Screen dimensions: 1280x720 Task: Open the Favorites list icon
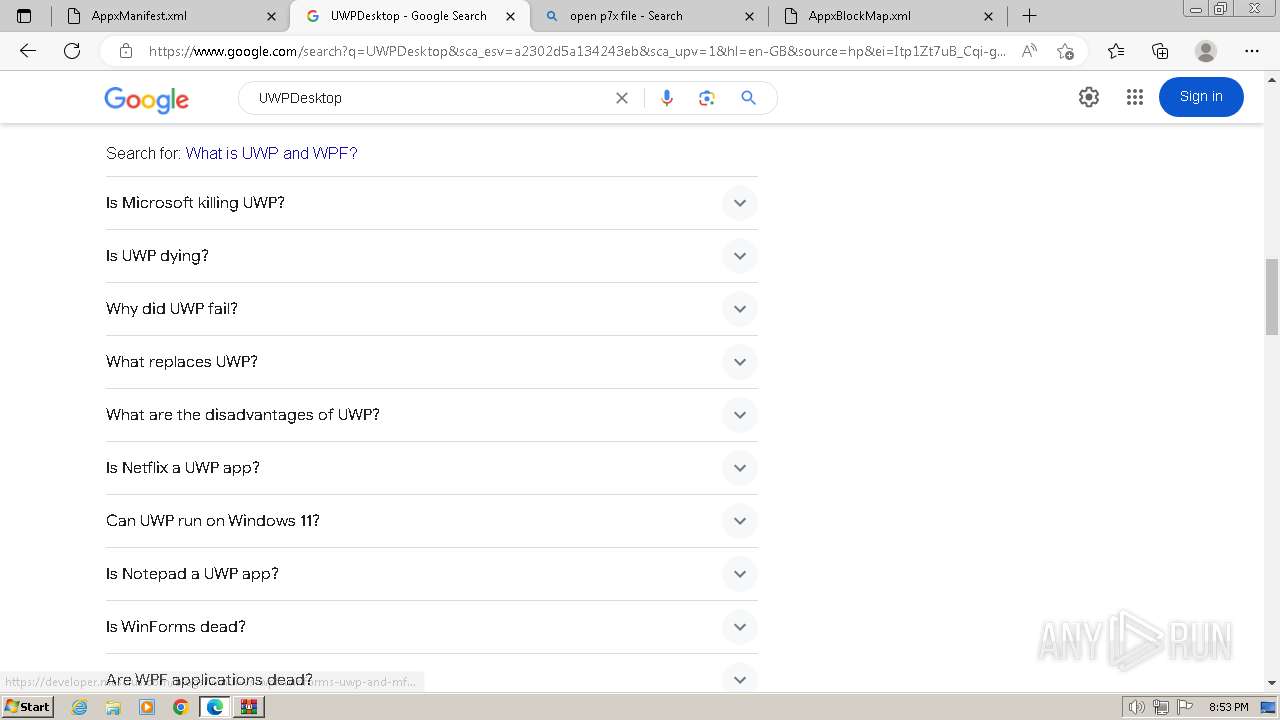(x=1116, y=51)
